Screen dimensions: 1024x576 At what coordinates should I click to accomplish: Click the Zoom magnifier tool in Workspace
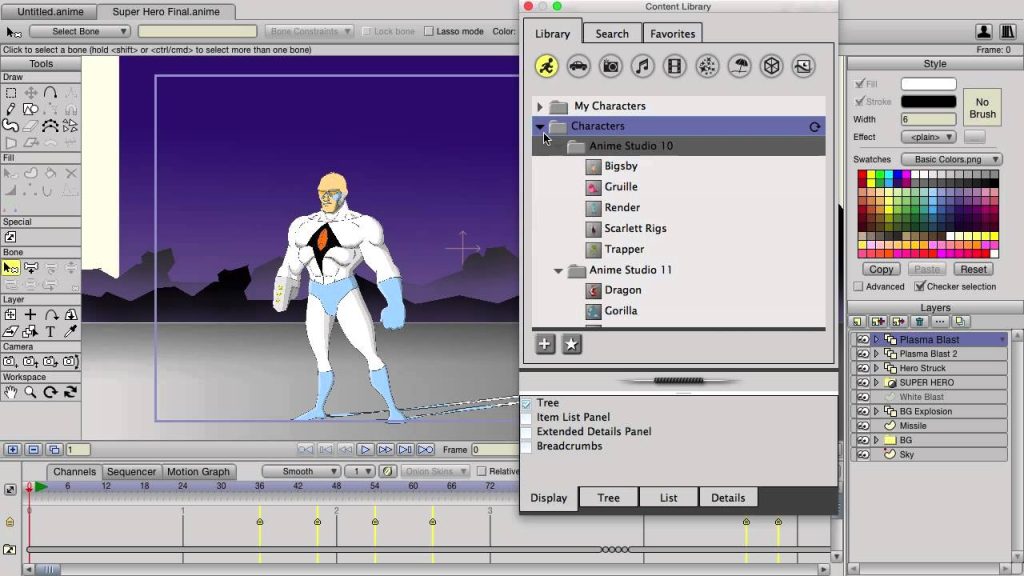coord(30,393)
